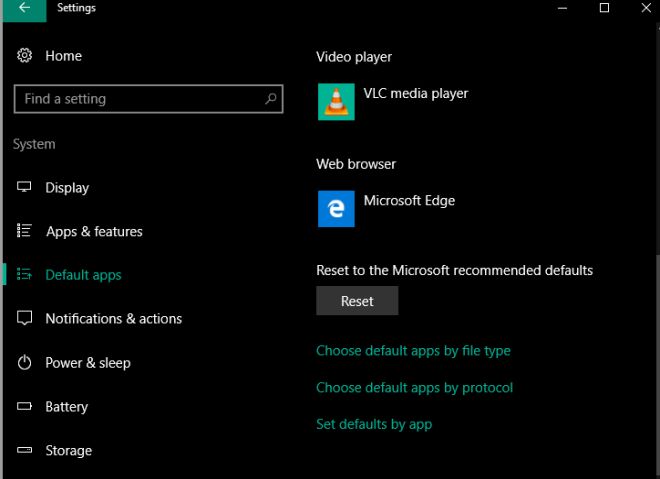Minimize the Settings window
Viewport: 660px width, 479px height.
click(x=562, y=8)
